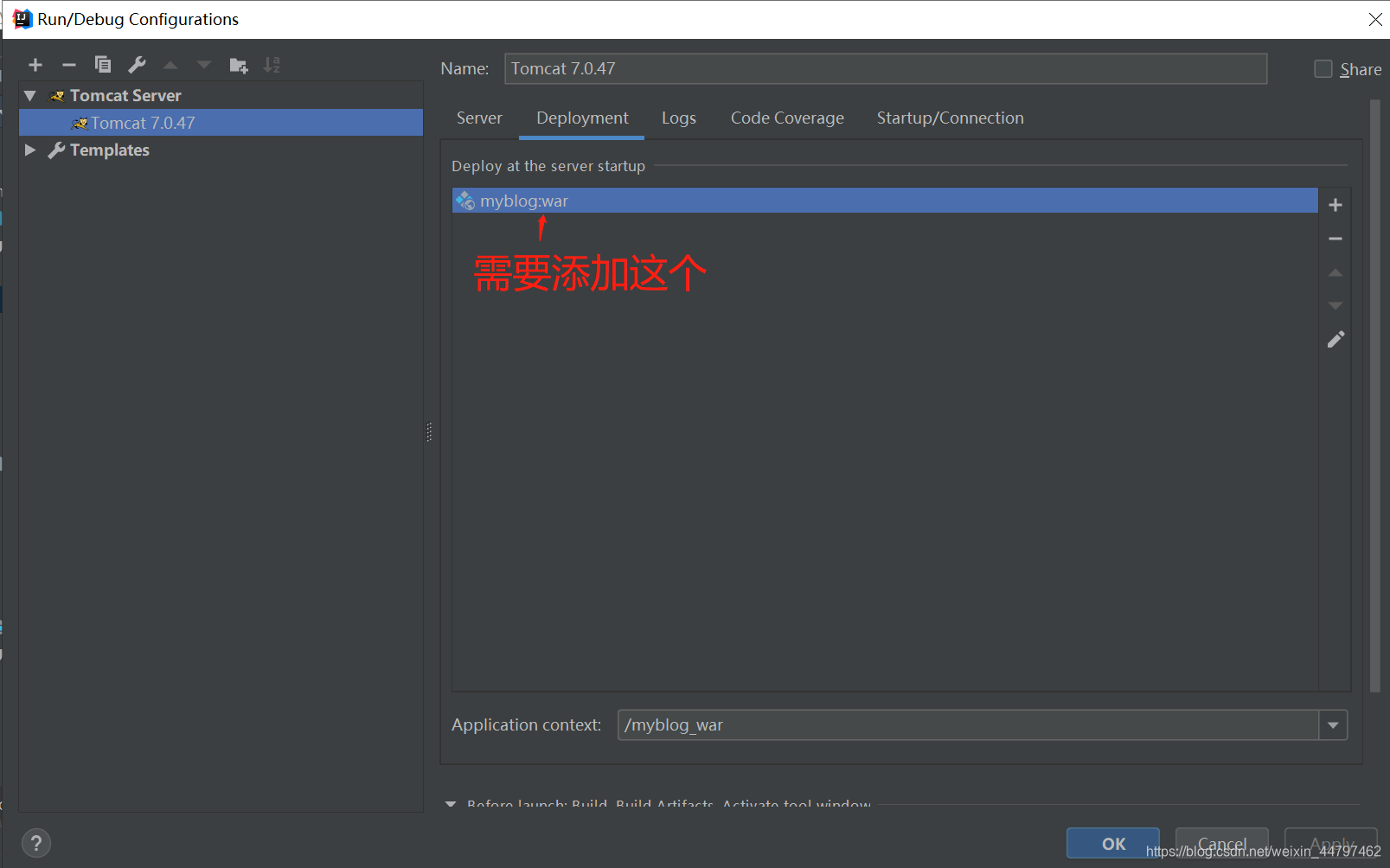Select the Tomcat Server group label
Screen dimensions: 1390x868
point(125,96)
